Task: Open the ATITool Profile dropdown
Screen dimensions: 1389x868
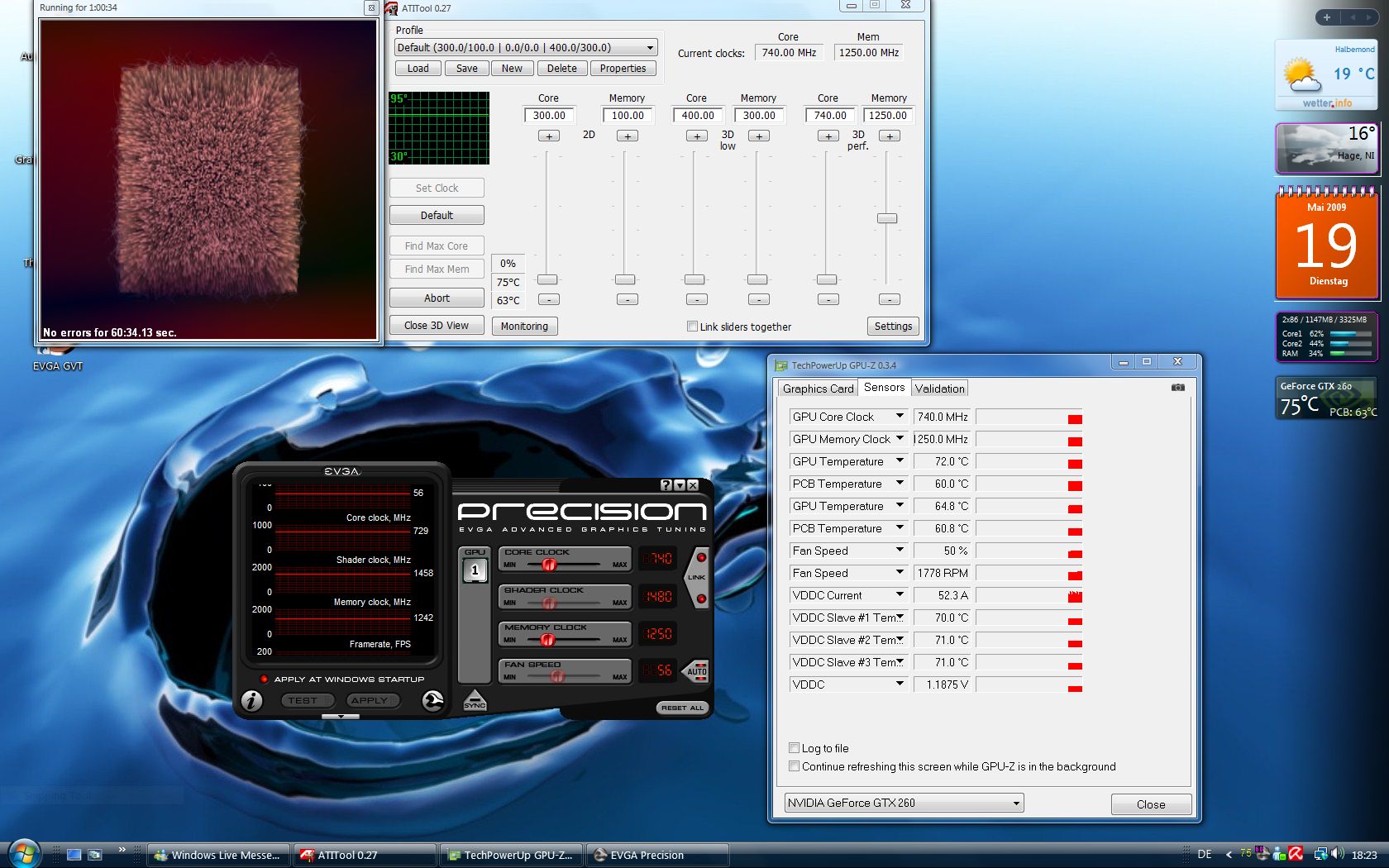Action: pyautogui.click(x=527, y=48)
